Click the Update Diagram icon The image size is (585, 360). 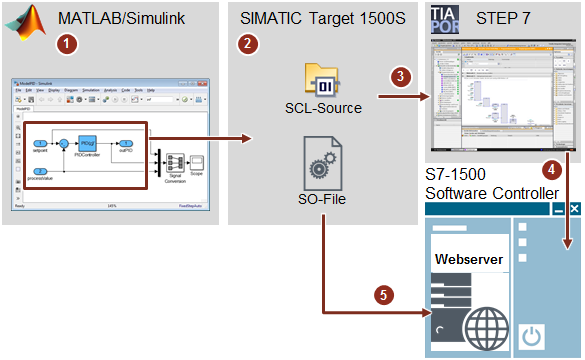(106, 99)
